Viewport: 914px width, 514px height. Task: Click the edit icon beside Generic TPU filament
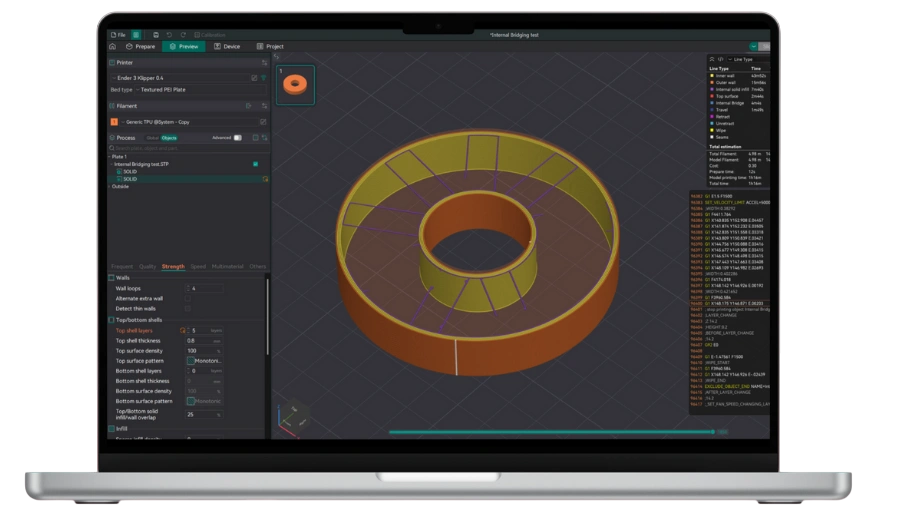click(262, 122)
